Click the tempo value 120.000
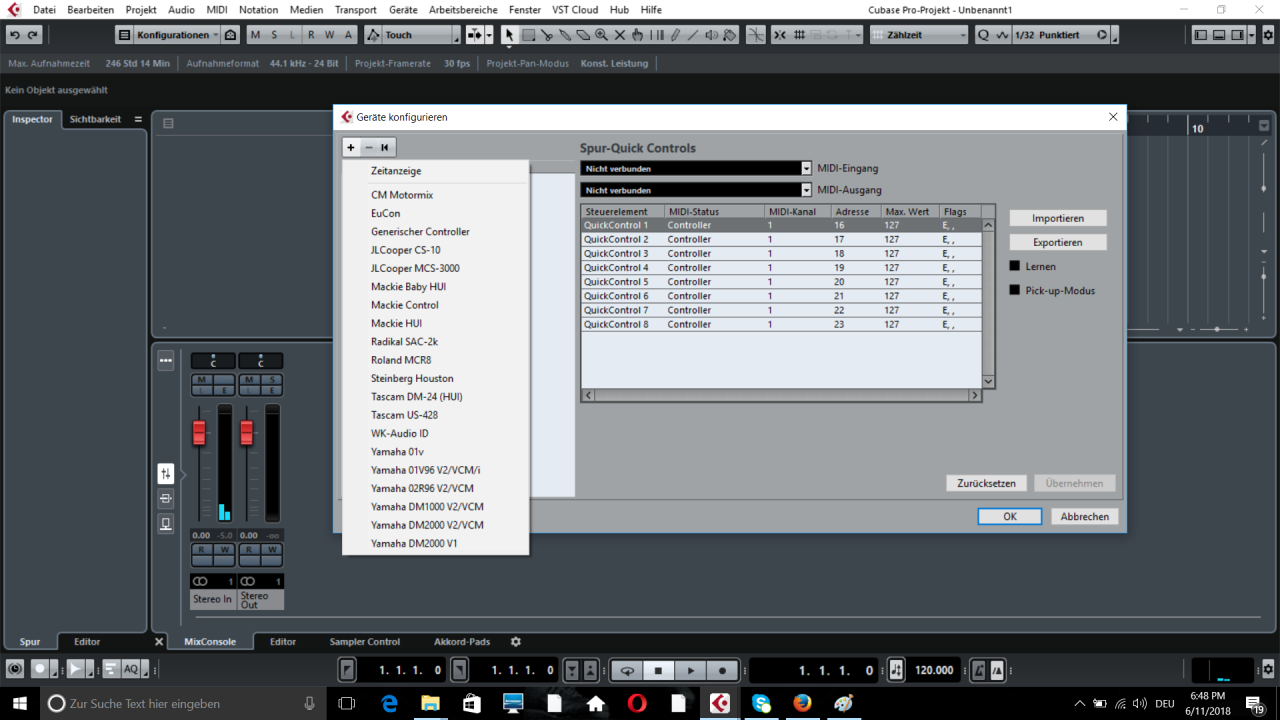Image resolution: width=1280 pixels, height=720 pixels. (934, 670)
